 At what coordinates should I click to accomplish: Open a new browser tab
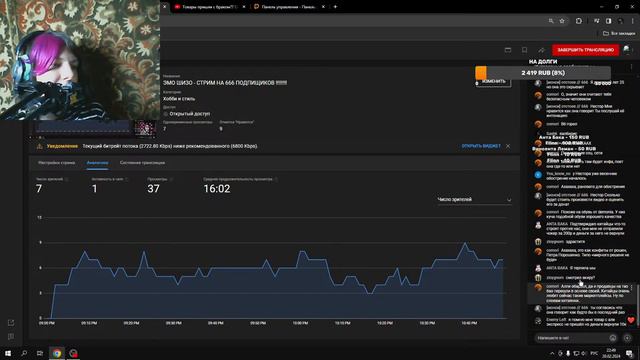336,7
